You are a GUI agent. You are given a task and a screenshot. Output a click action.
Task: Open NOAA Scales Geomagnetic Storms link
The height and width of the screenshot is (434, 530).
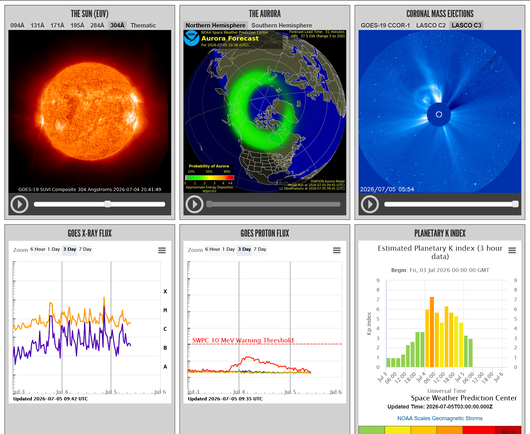[x=440, y=418]
